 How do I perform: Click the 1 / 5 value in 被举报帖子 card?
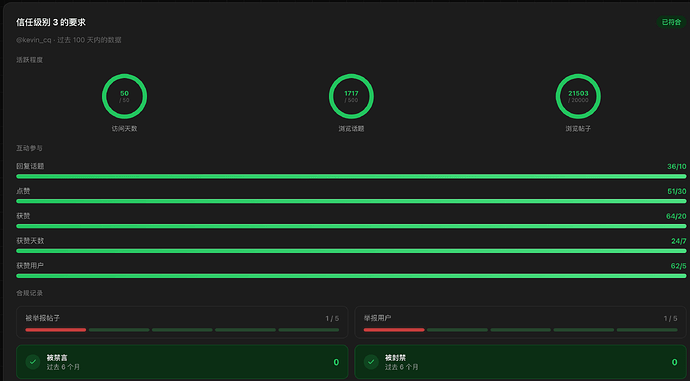pyautogui.click(x=332, y=319)
